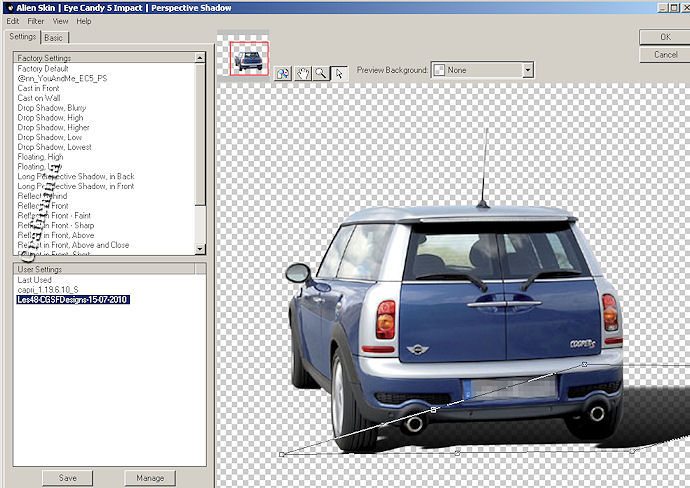Open the View menu

tap(60, 21)
